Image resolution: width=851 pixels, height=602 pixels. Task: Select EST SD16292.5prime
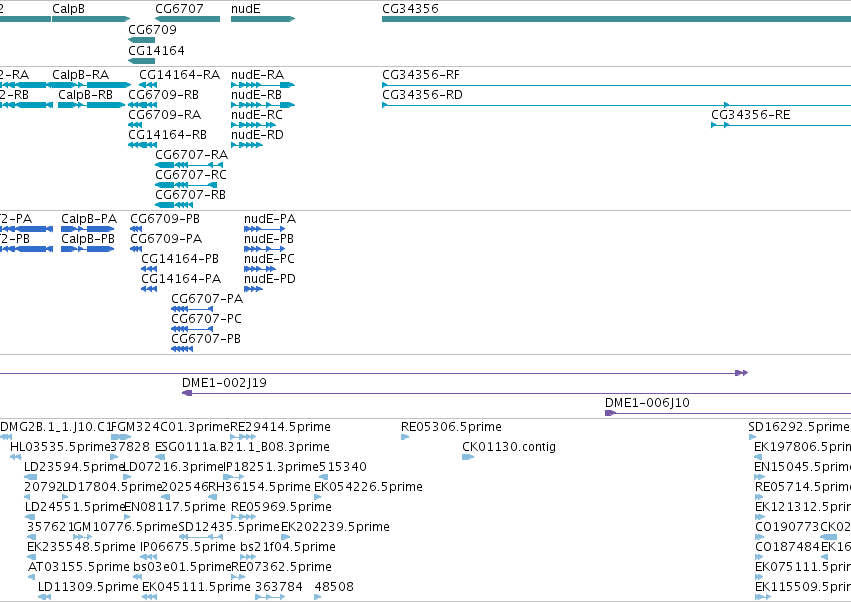tap(752, 437)
